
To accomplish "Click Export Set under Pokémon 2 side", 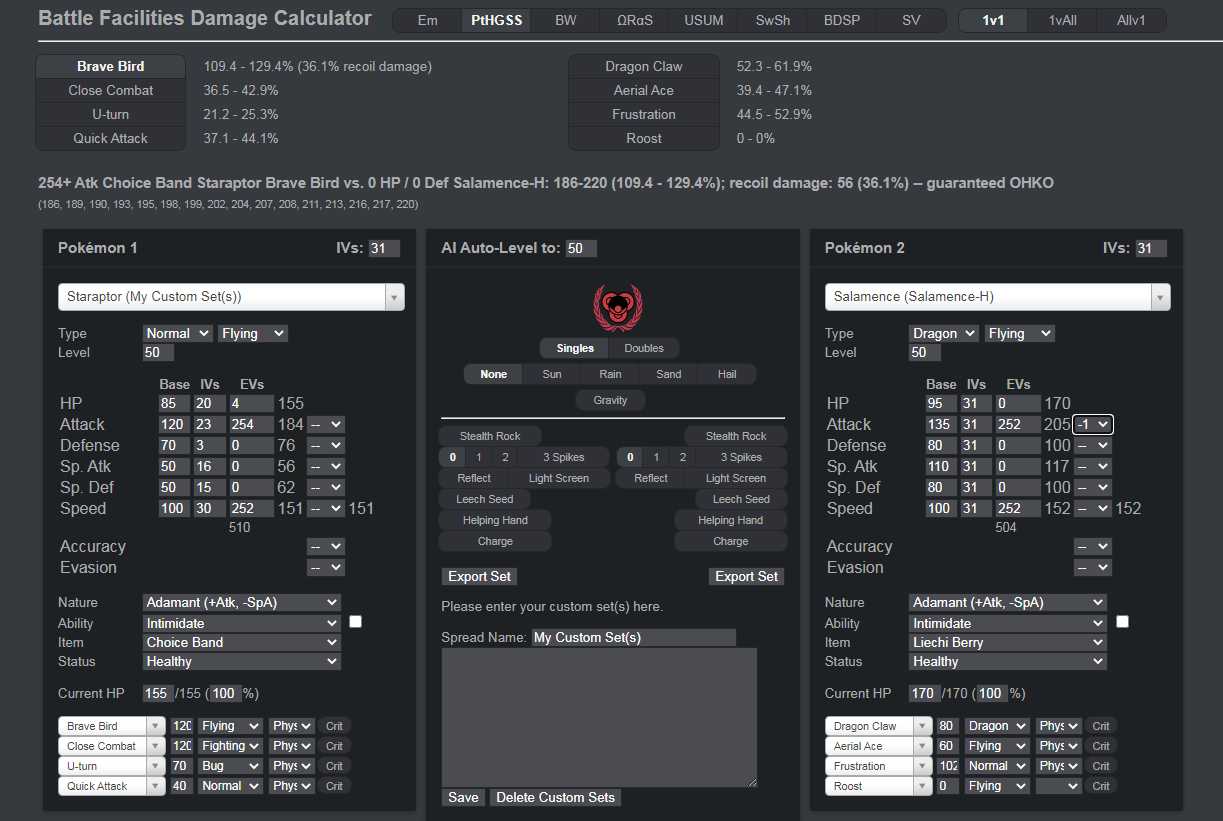I will [x=747, y=577].
